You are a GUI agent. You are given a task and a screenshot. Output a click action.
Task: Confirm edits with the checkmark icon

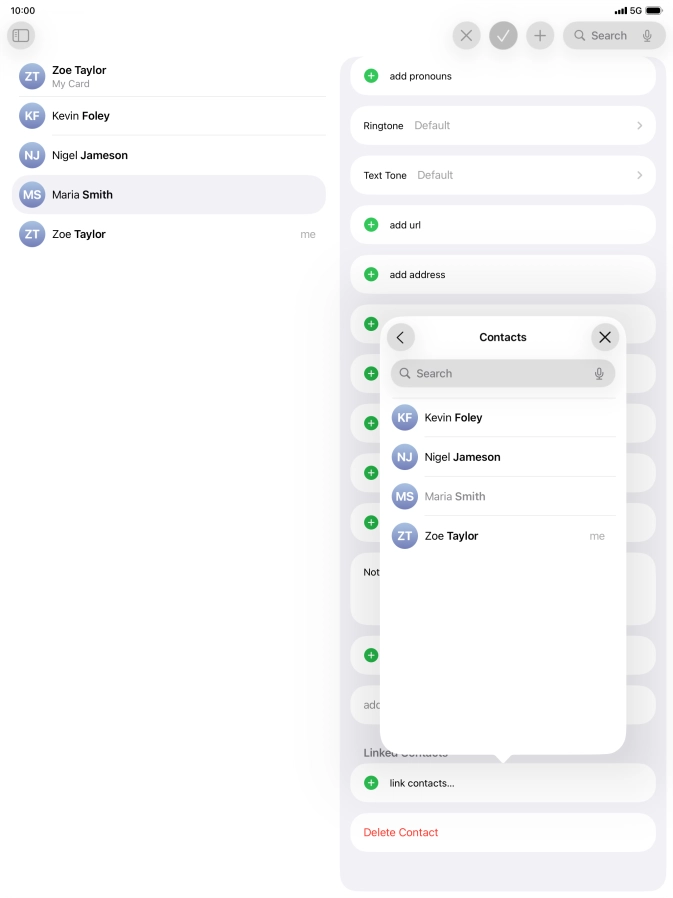(503, 36)
